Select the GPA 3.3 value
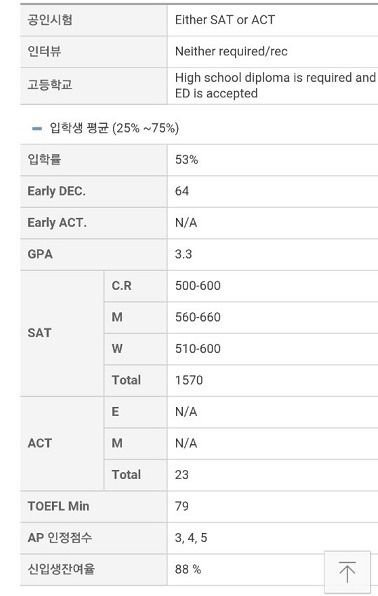This screenshot has width=378, height=596. (183, 254)
